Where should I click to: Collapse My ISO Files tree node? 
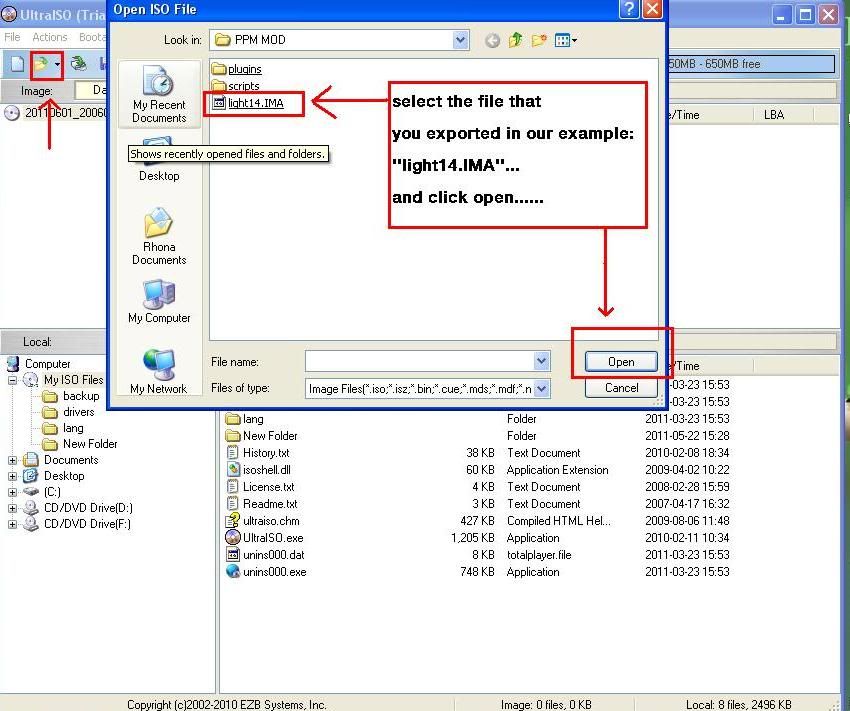click(x=12, y=380)
